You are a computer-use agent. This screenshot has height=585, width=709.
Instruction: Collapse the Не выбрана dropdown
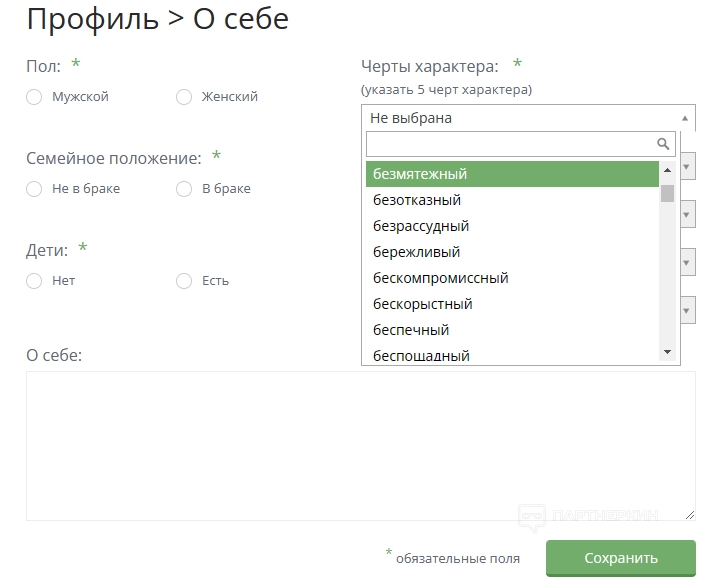[528, 118]
